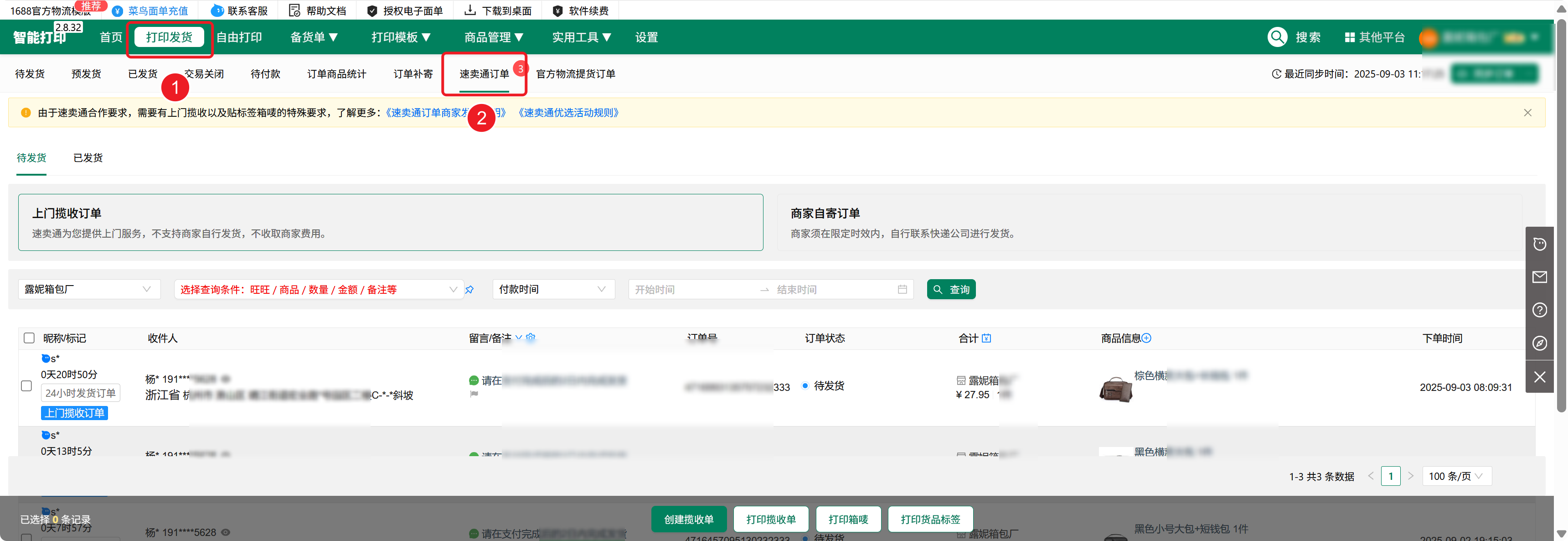Reveal phone for 191****5628 recipient
Viewport: 1568px width, 541px height.
click(x=226, y=532)
